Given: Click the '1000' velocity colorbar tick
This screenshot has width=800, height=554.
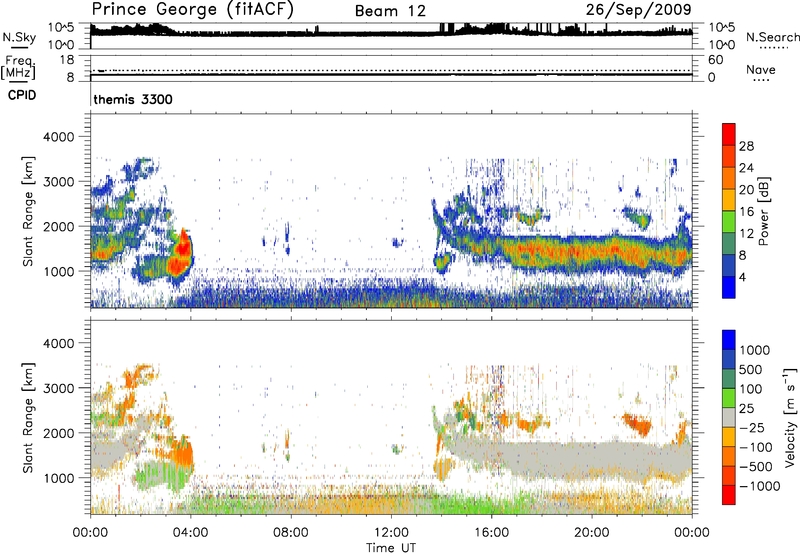Looking at the screenshot, I should (x=754, y=350).
